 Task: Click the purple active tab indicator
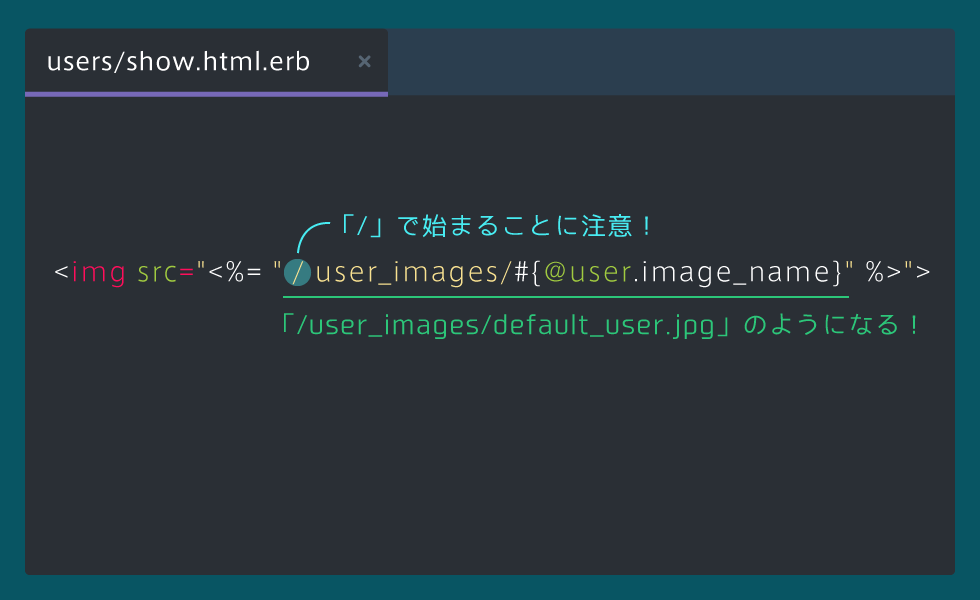206,94
